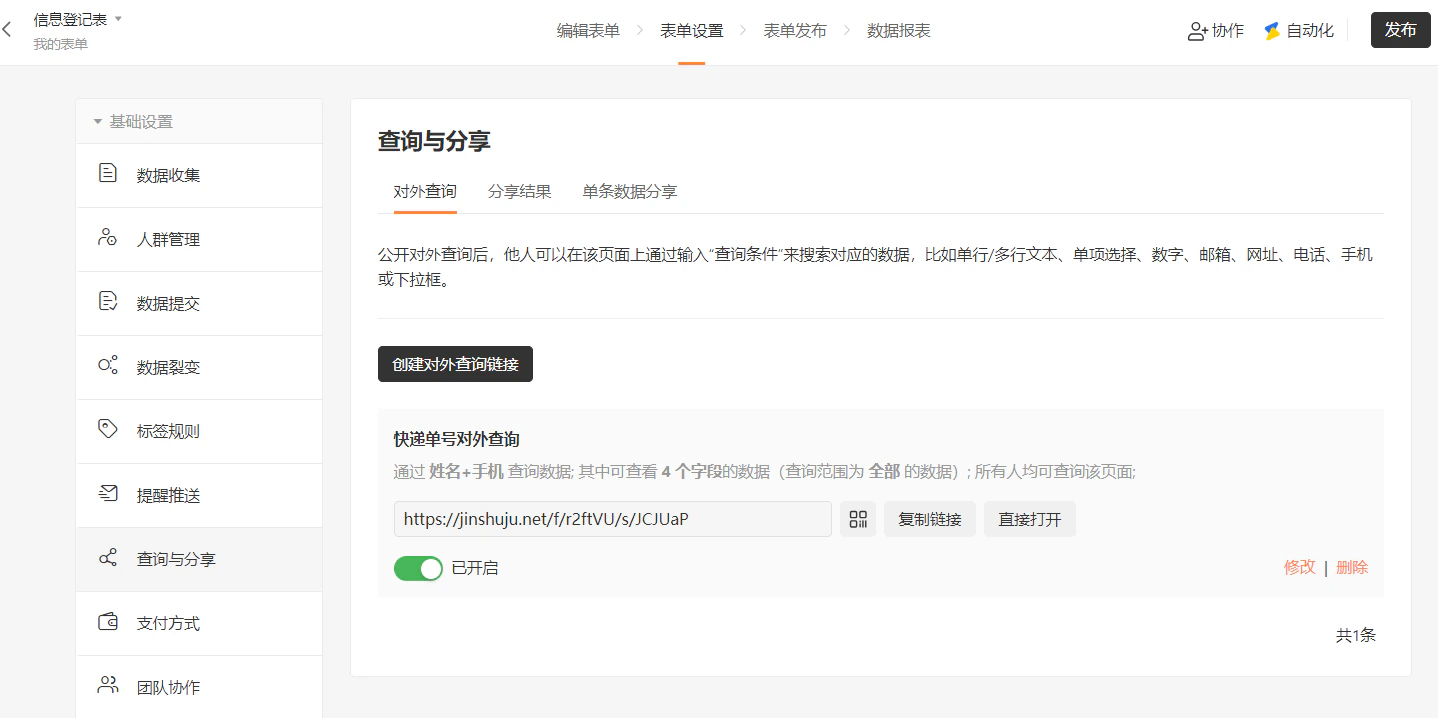Open 人群管理 settings
The image size is (1438, 718).
199,239
